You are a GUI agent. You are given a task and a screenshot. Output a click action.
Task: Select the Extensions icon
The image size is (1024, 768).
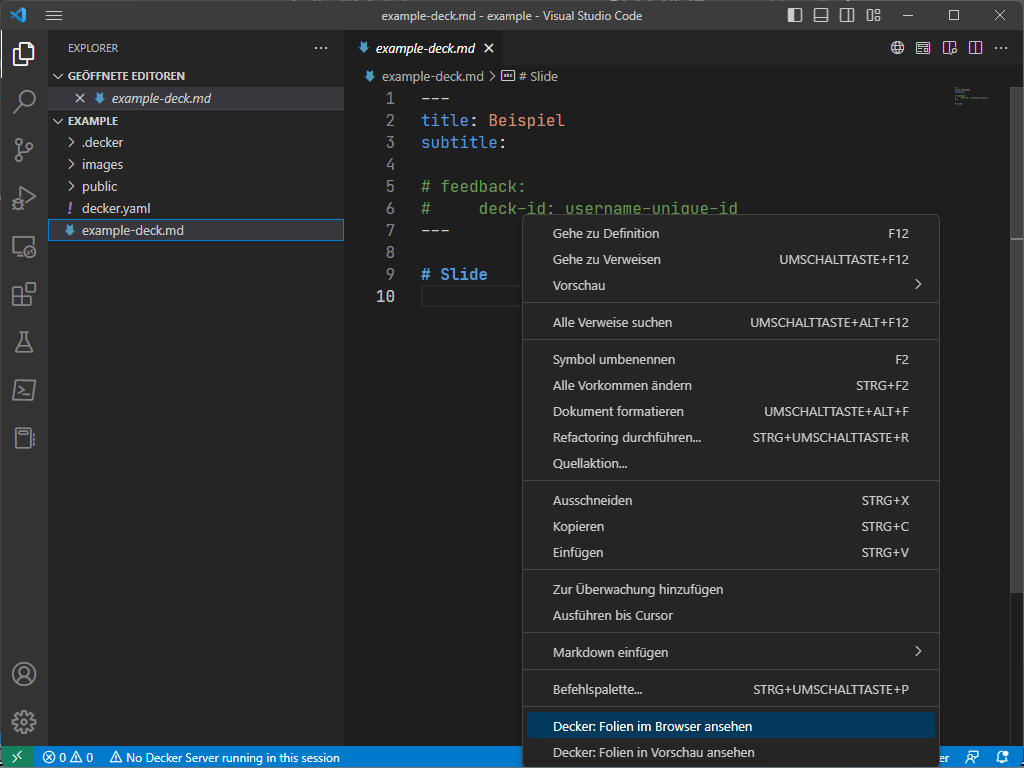(x=23, y=294)
